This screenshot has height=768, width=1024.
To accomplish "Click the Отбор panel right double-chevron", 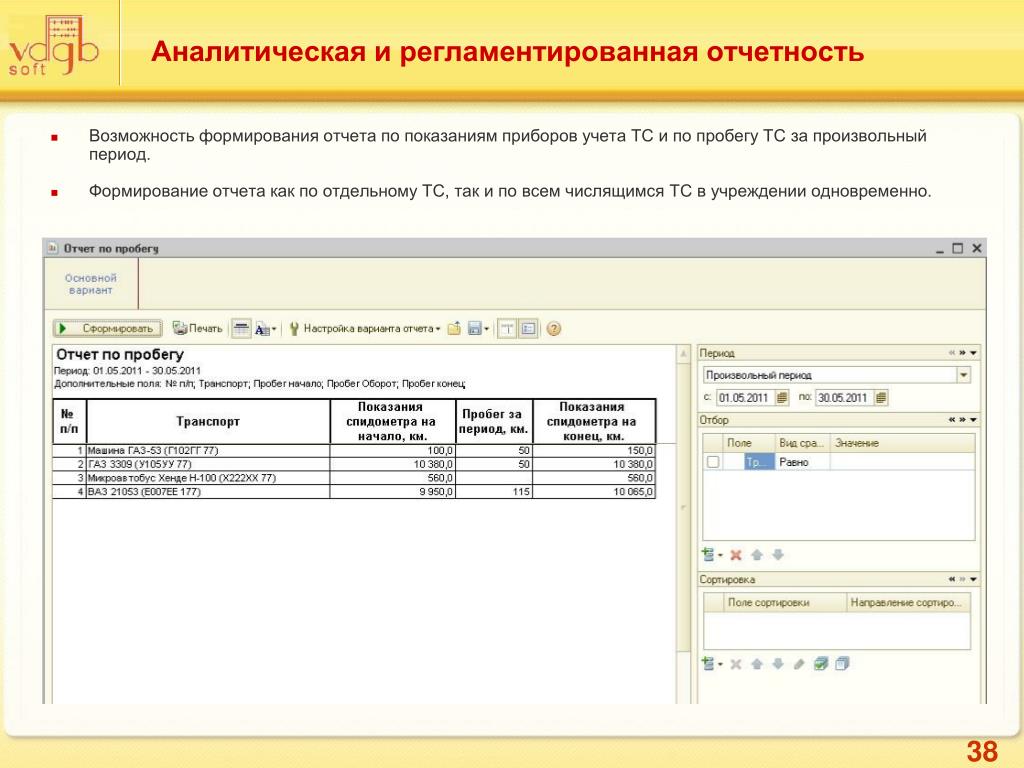I will point(962,420).
